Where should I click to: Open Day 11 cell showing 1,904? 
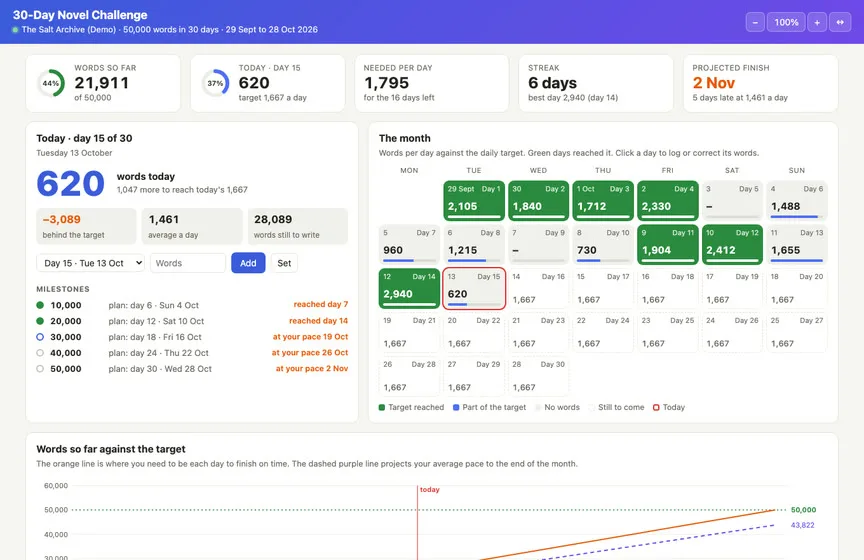(667, 244)
